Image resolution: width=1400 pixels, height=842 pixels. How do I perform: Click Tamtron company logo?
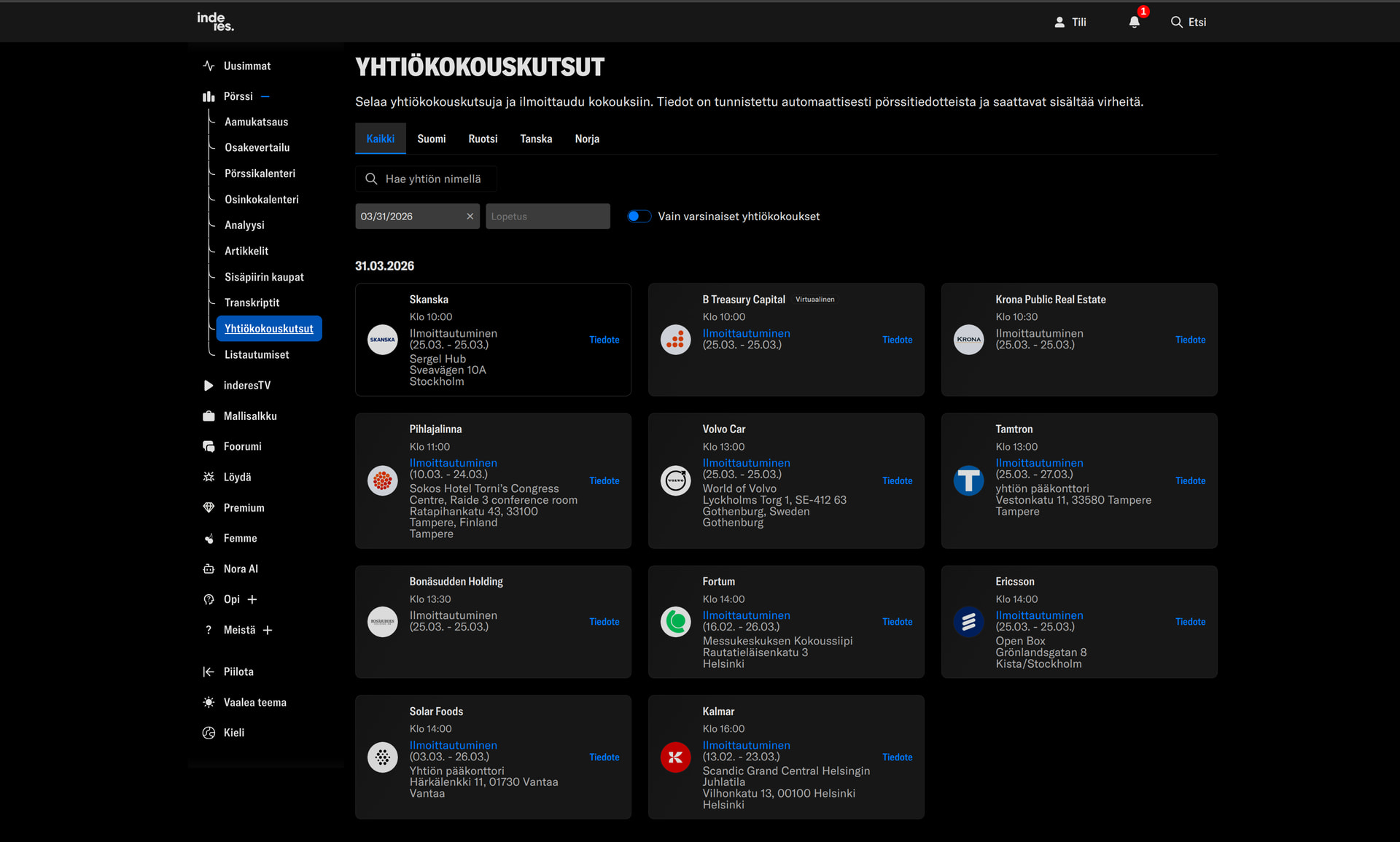968,480
